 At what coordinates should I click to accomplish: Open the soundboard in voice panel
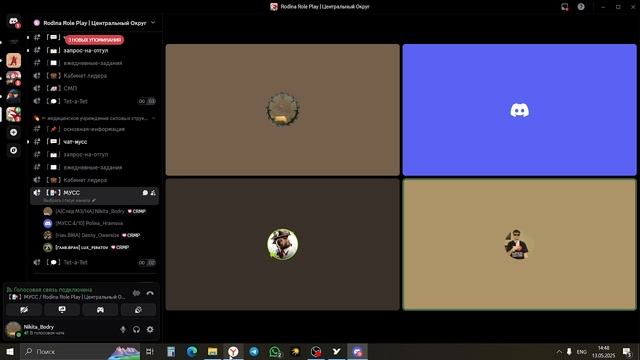138,310
